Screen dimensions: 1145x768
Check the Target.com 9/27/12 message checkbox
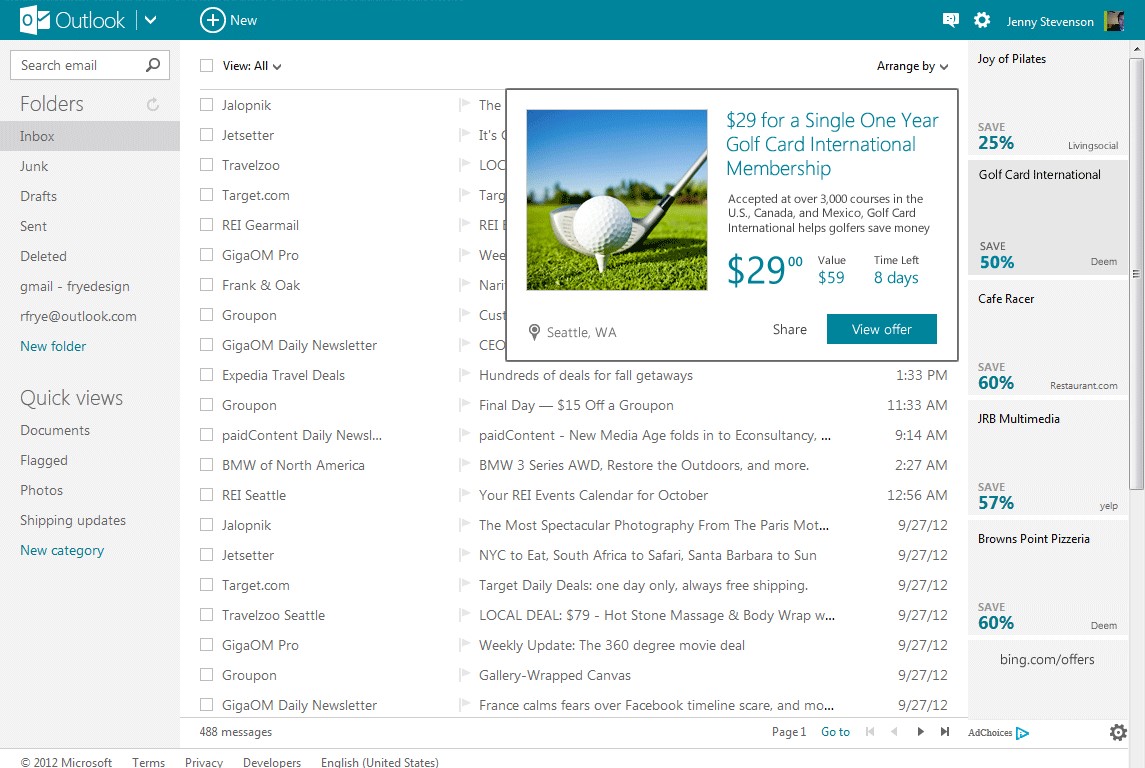pyautogui.click(x=207, y=585)
